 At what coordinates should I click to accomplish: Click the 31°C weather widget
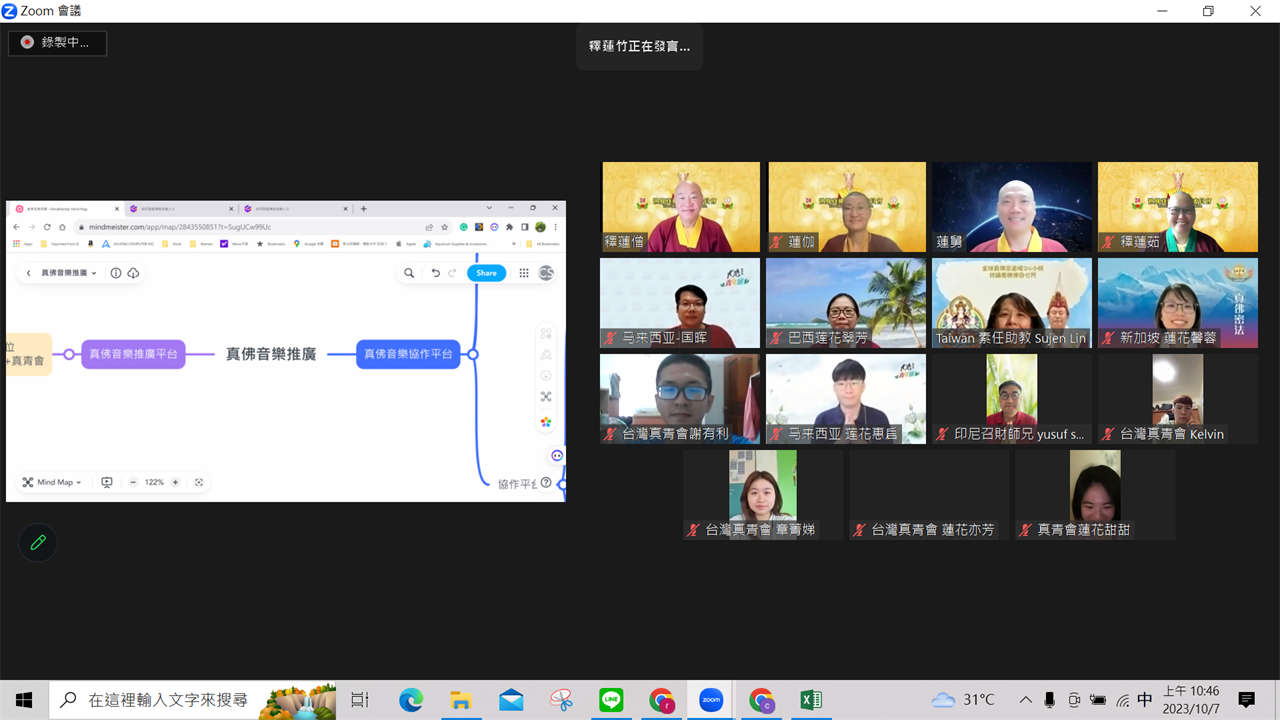pyautogui.click(x=963, y=700)
